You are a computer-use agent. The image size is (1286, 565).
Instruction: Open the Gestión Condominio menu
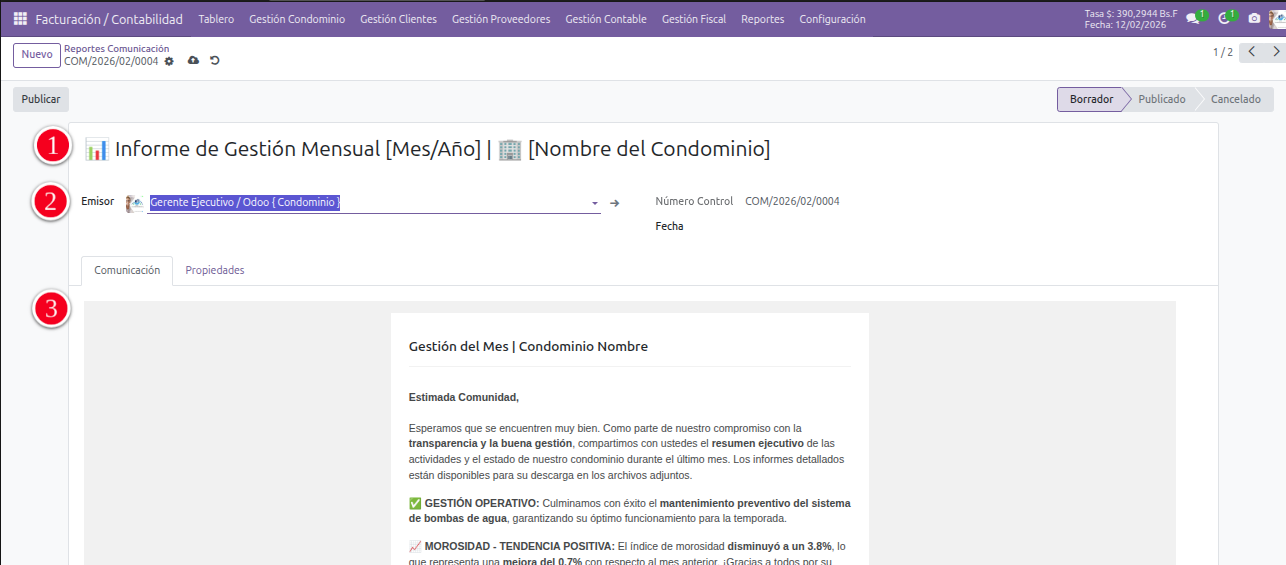(297, 19)
